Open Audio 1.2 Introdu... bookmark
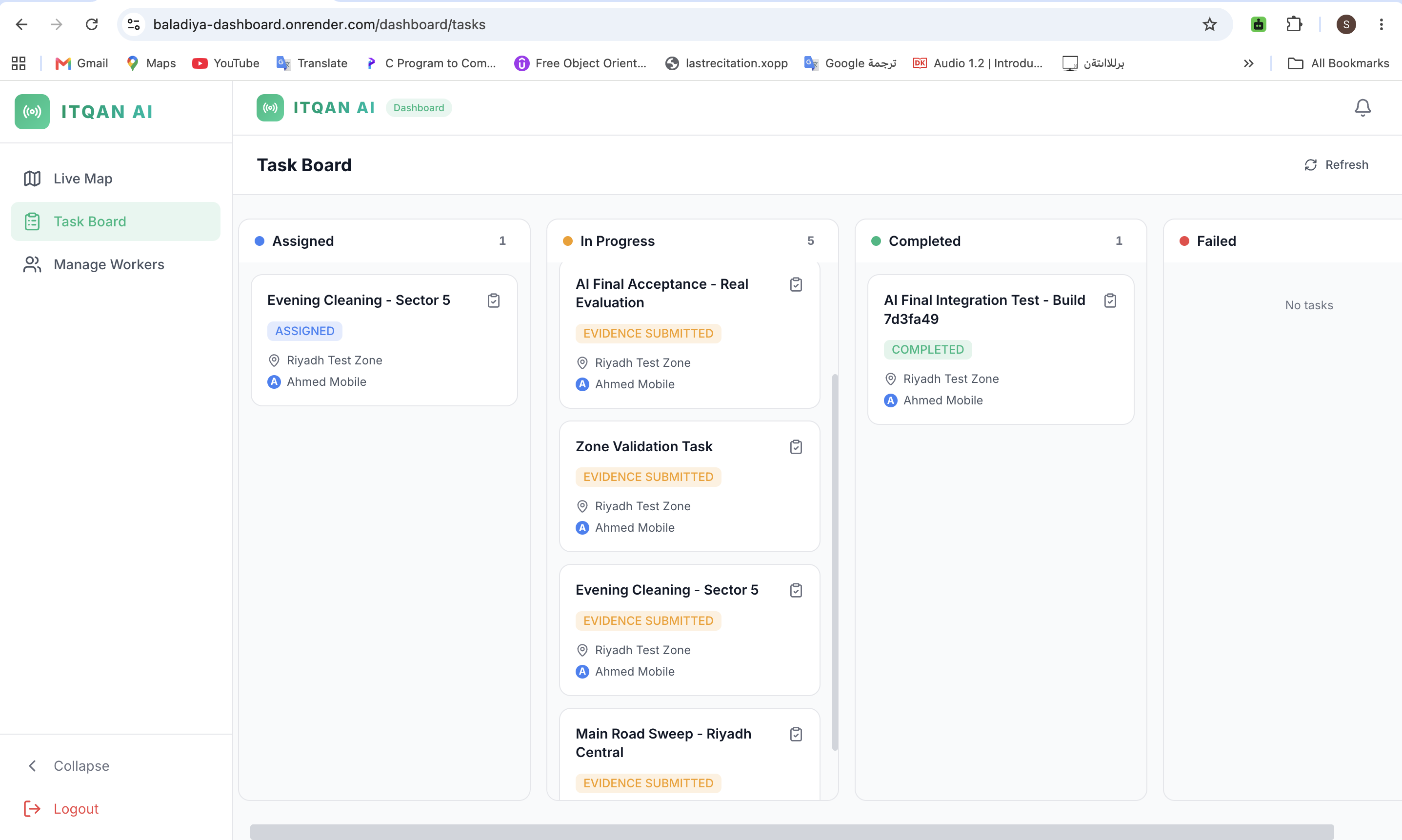This screenshot has height=840, width=1402. pyautogui.click(x=978, y=63)
